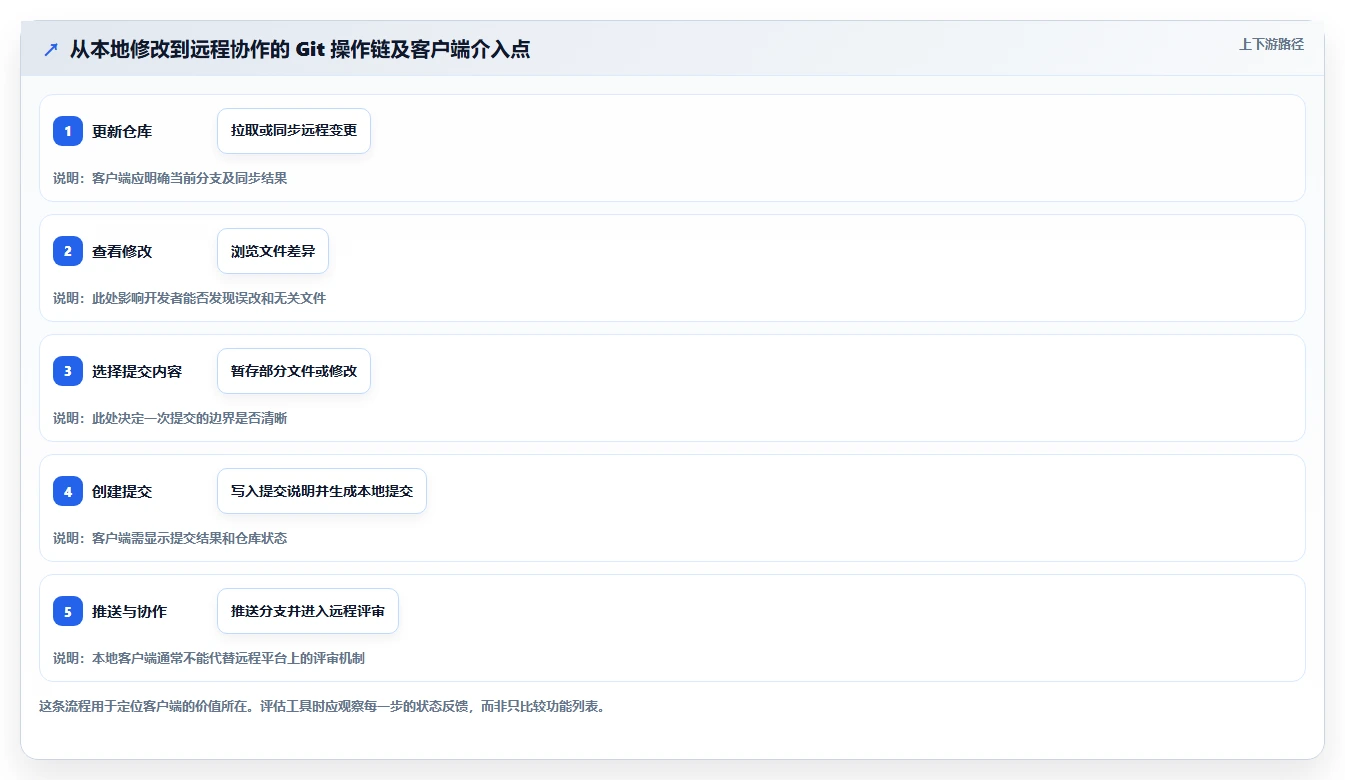
Task: Click the heading 从本地修改到远程协作的 Git 操作链及客户端介入点
Action: tap(300, 49)
